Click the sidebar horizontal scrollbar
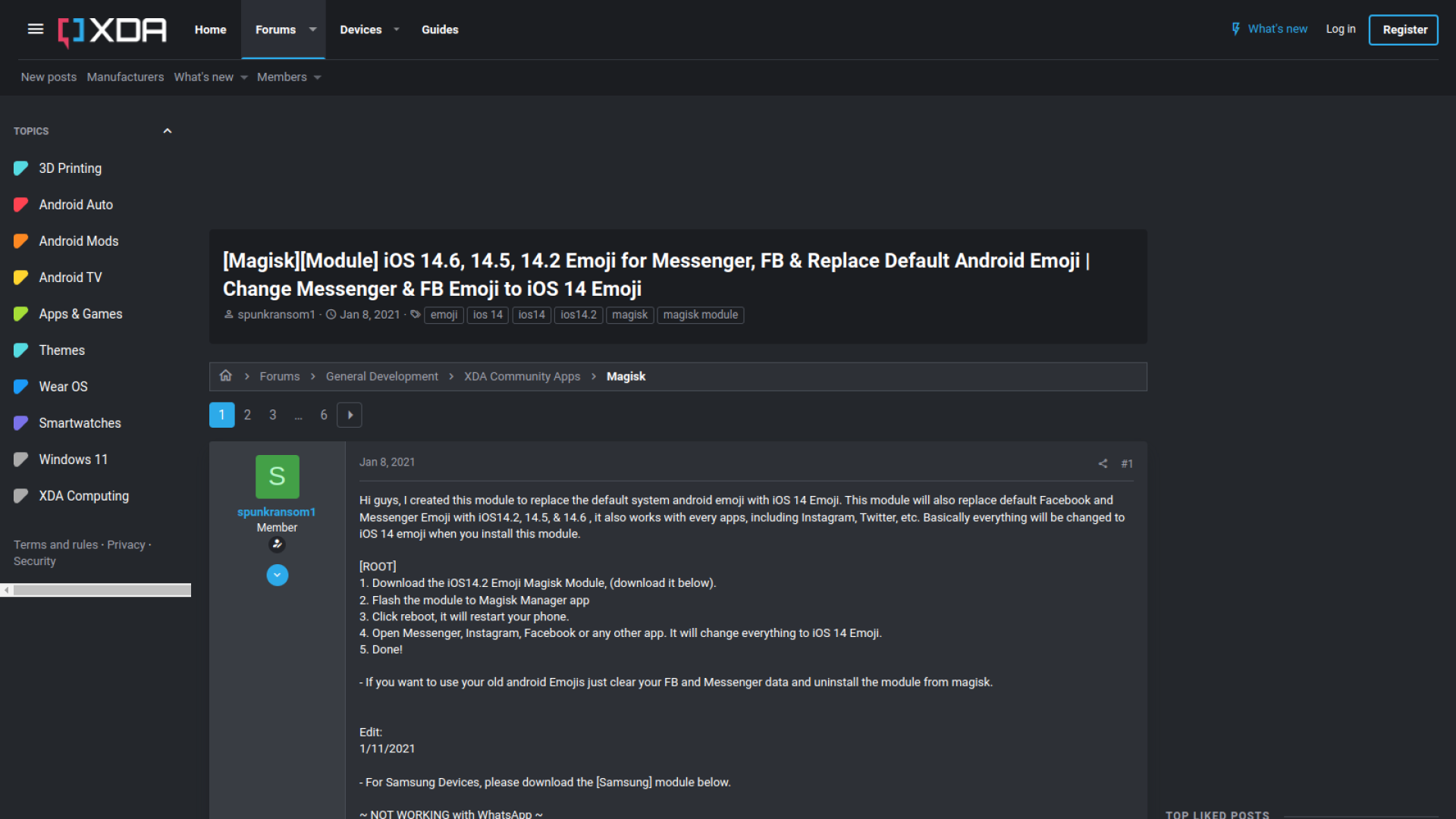This screenshot has width=1456, height=819. tap(101, 590)
